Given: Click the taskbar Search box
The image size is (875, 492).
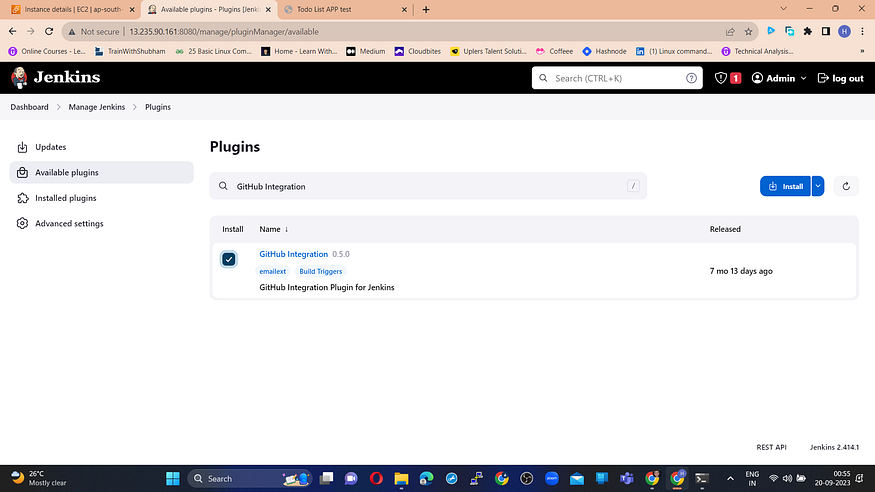Looking at the screenshot, I should coord(249,479).
